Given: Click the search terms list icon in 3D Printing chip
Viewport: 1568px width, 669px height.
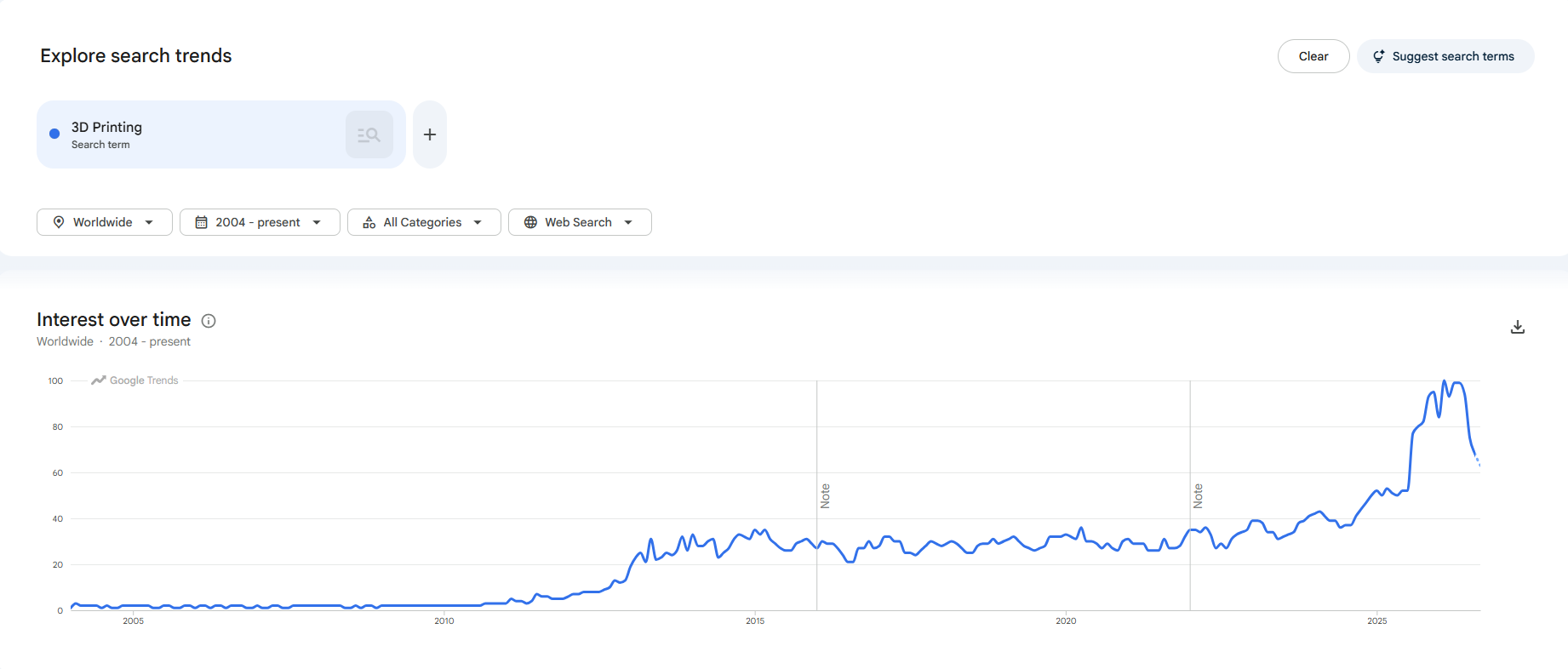Looking at the screenshot, I should point(369,134).
